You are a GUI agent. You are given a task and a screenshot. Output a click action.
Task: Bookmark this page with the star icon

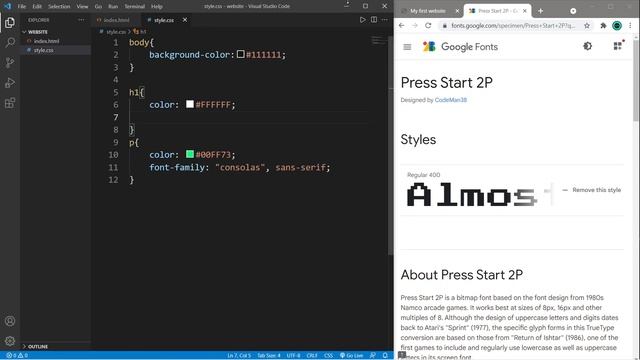(x=587, y=26)
